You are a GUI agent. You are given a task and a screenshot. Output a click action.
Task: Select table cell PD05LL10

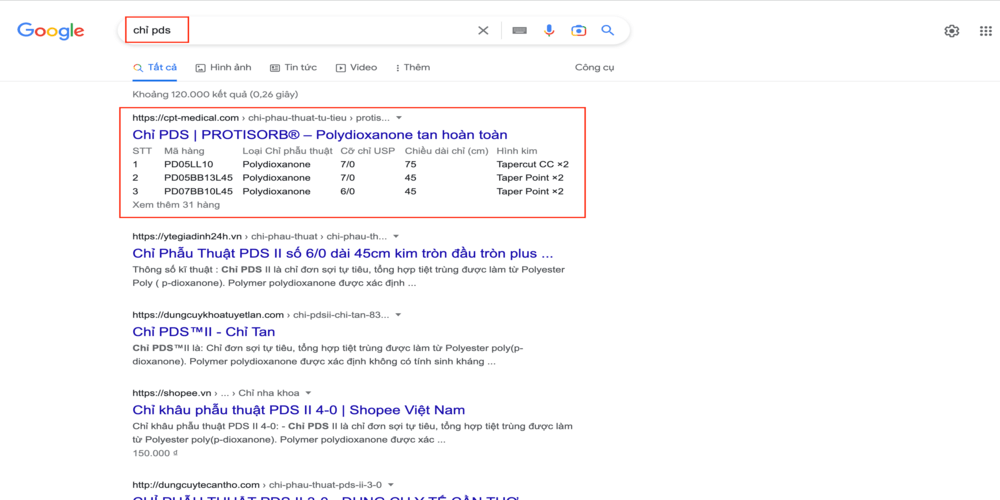(189, 165)
